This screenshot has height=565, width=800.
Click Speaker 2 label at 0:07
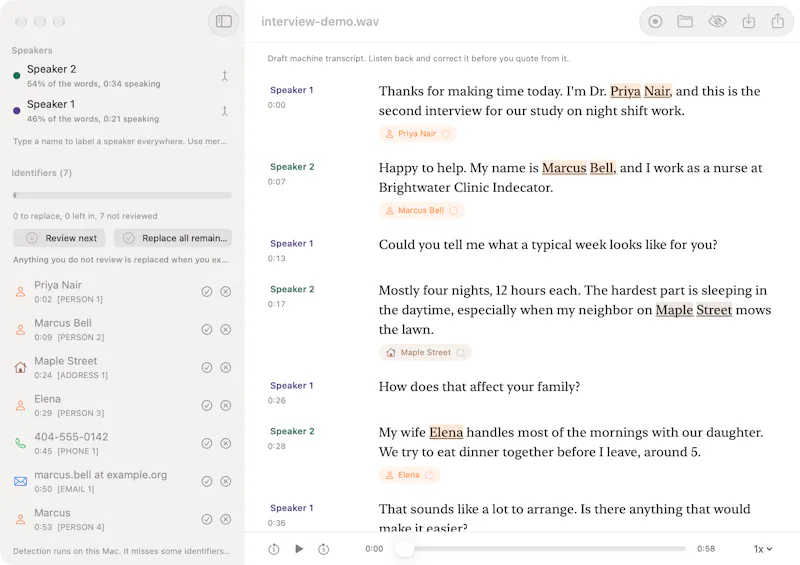[292, 166]
